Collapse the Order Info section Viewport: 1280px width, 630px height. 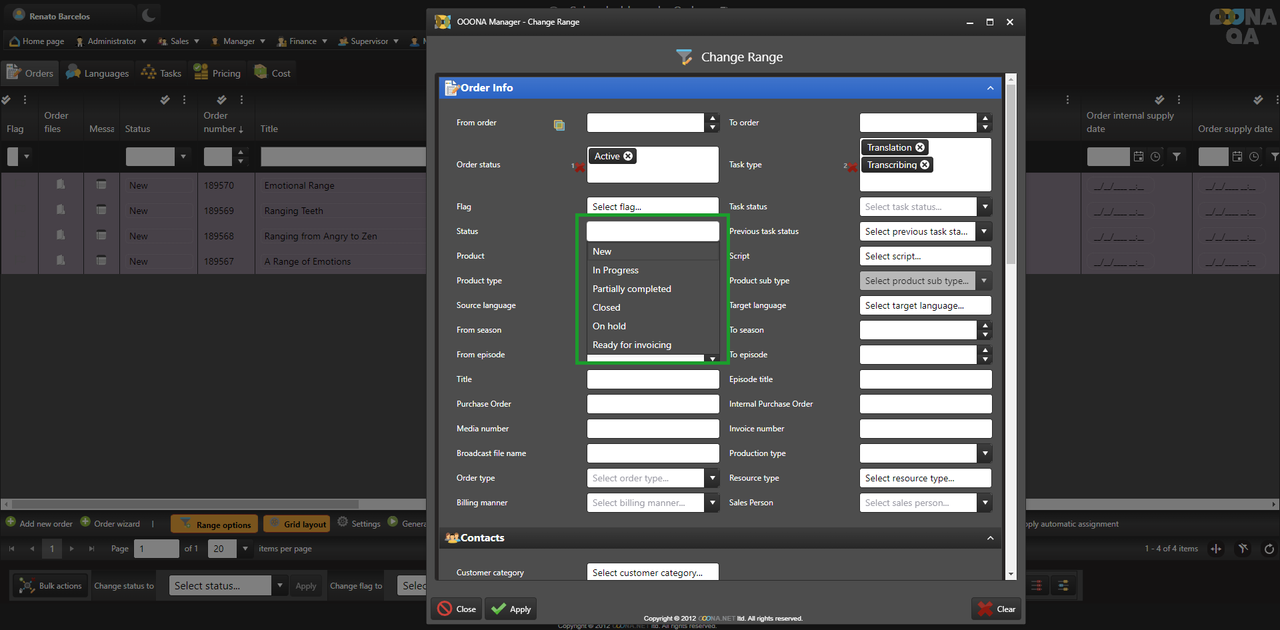coord(990,88)
